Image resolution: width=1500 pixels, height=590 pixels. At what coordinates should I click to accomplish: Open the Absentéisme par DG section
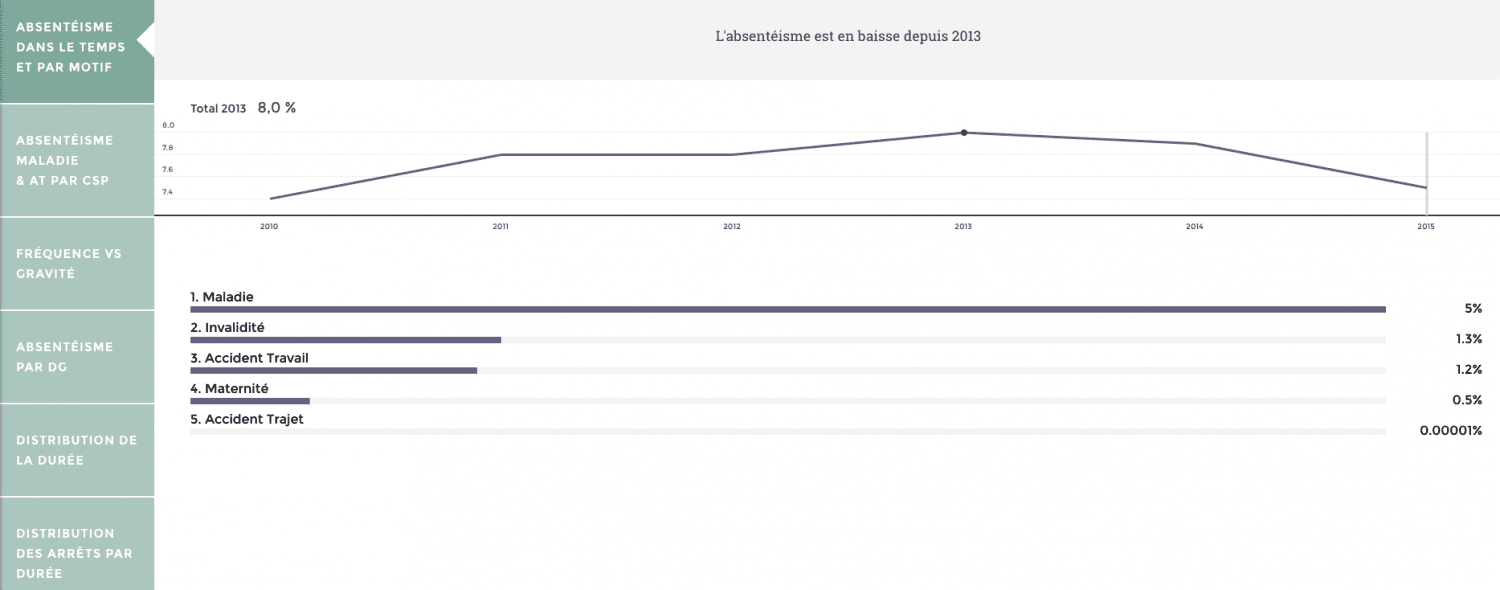click(x=76, y=357)
